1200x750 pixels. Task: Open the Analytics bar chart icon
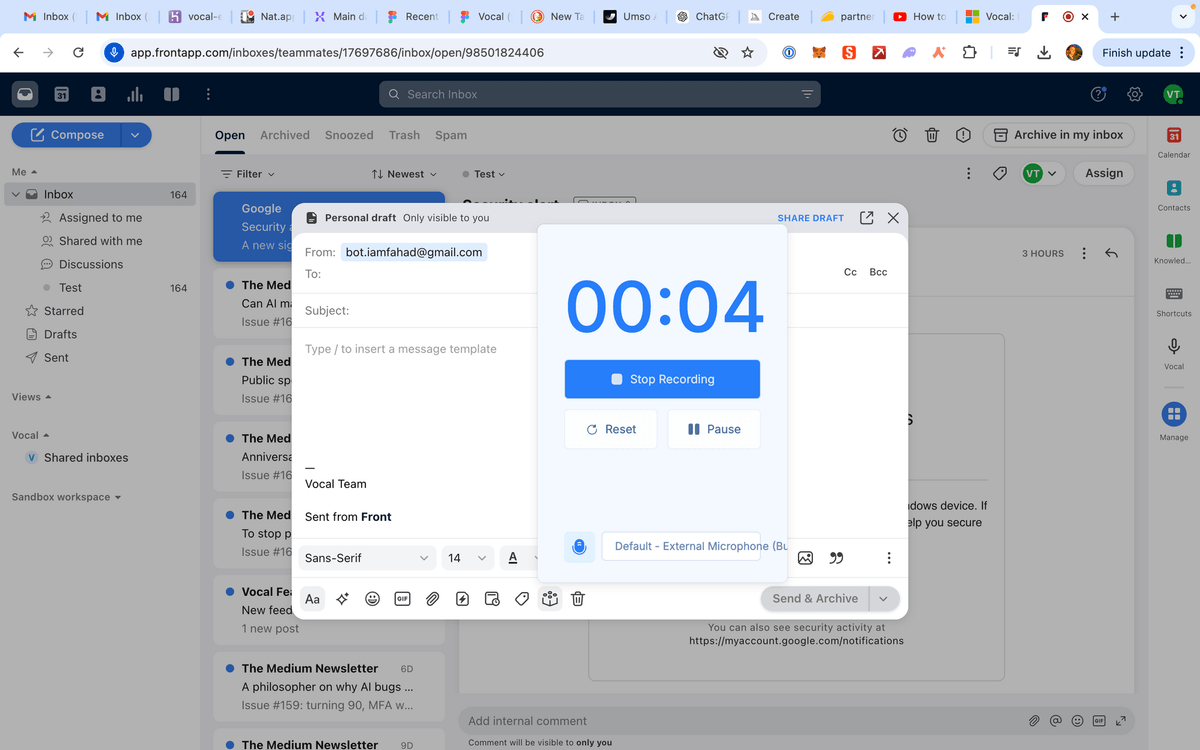(x=134, y=94)
